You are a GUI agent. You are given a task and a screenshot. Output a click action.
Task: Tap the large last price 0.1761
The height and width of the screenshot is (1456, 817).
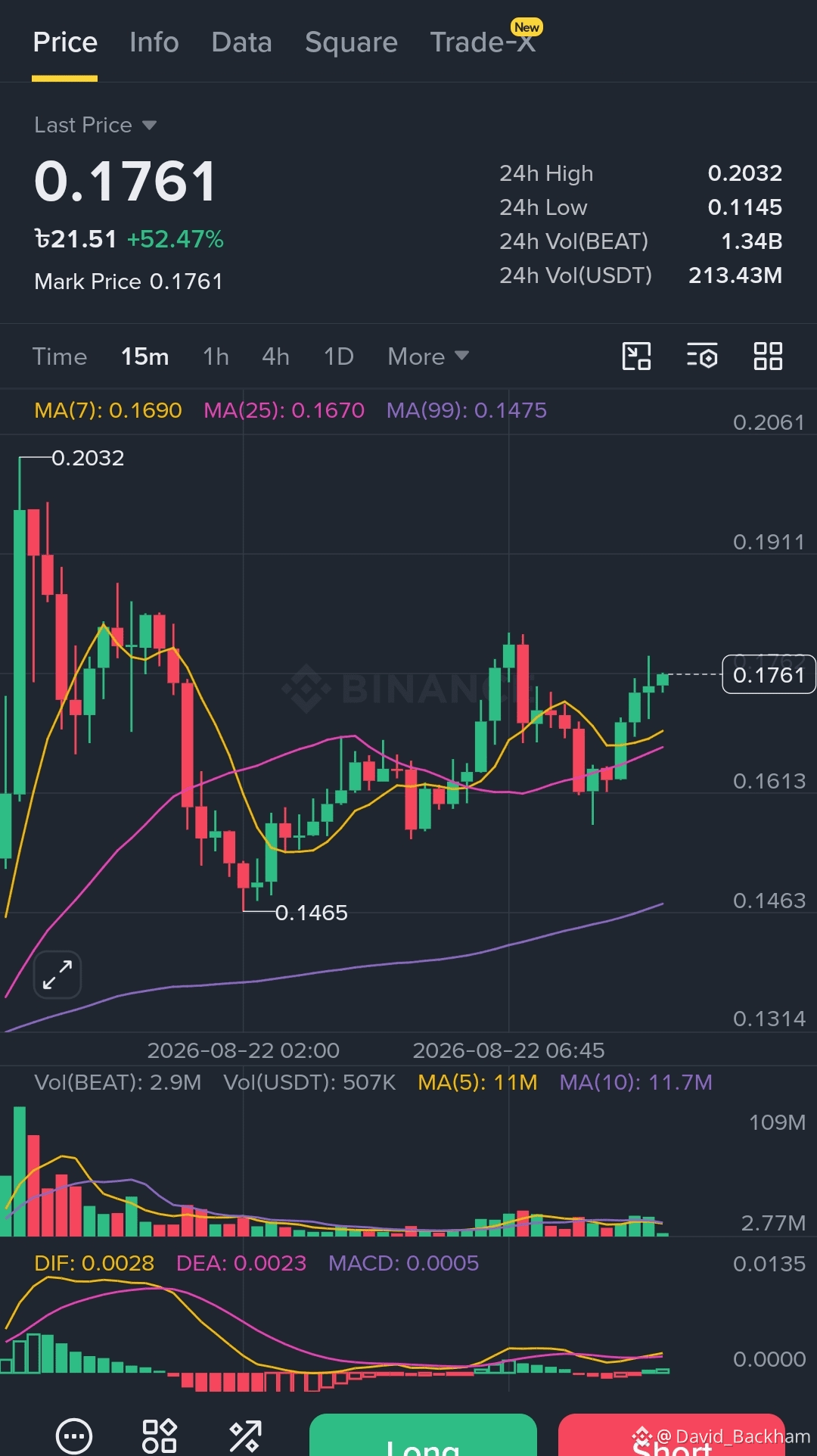click(126, 182)
